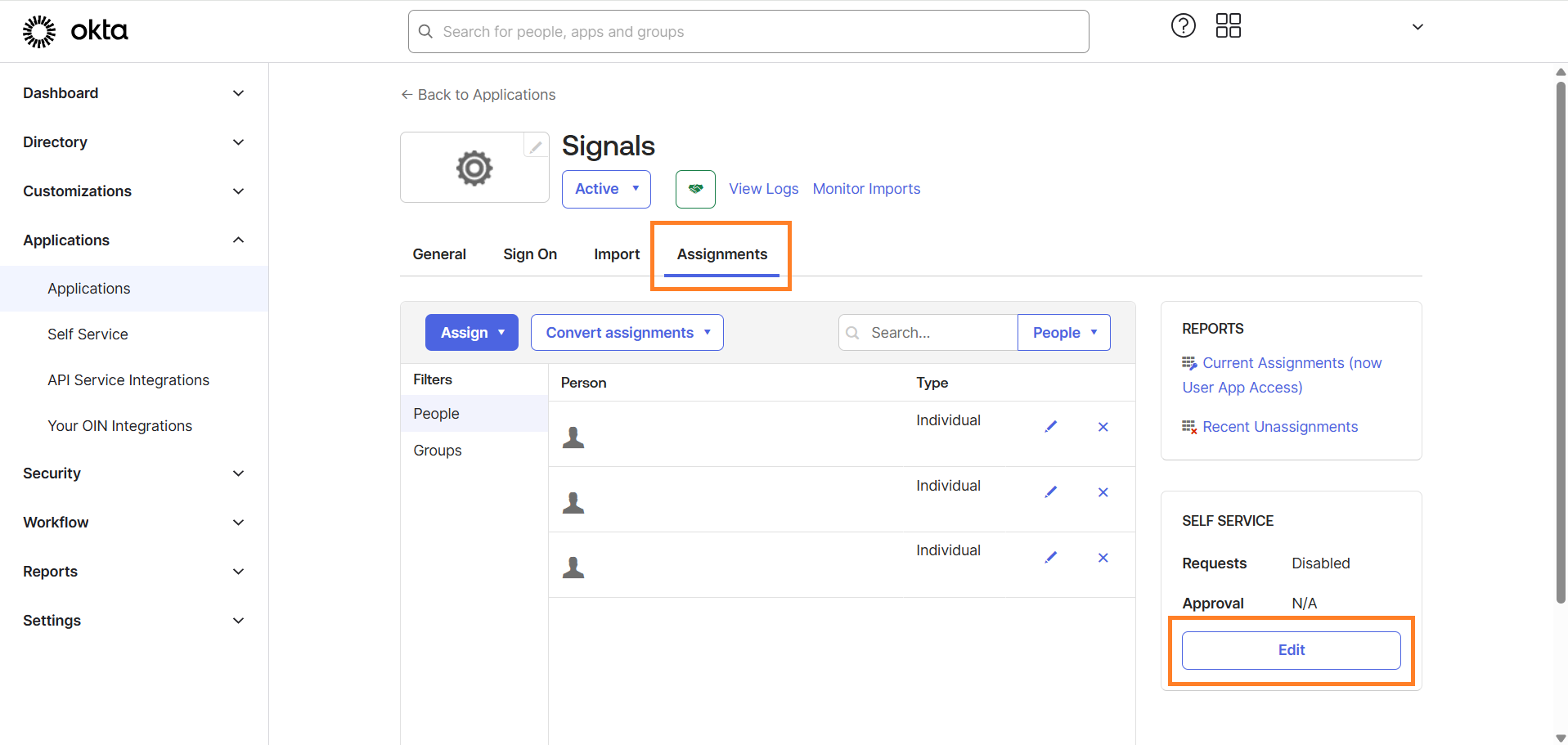Open the Assign dropdown button
This screenshot has height=745, width=1568.
tap(472, 333)
